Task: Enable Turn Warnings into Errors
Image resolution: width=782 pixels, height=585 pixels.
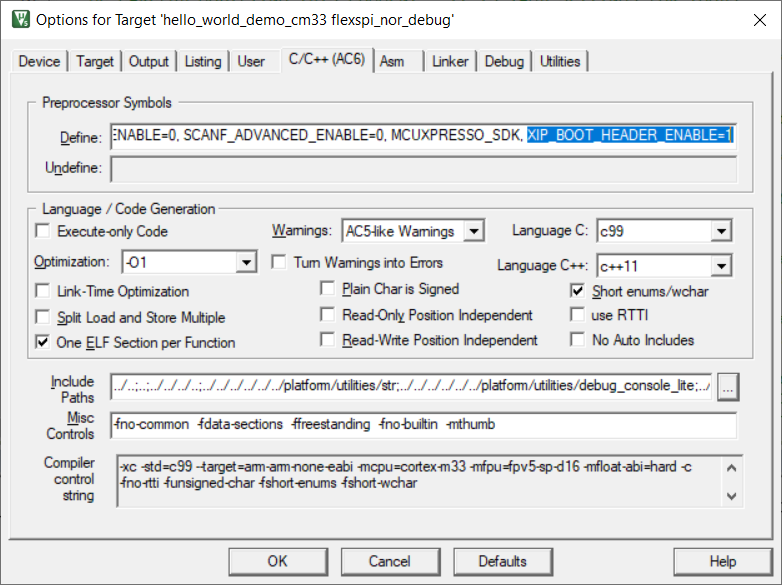Action: 280,263
